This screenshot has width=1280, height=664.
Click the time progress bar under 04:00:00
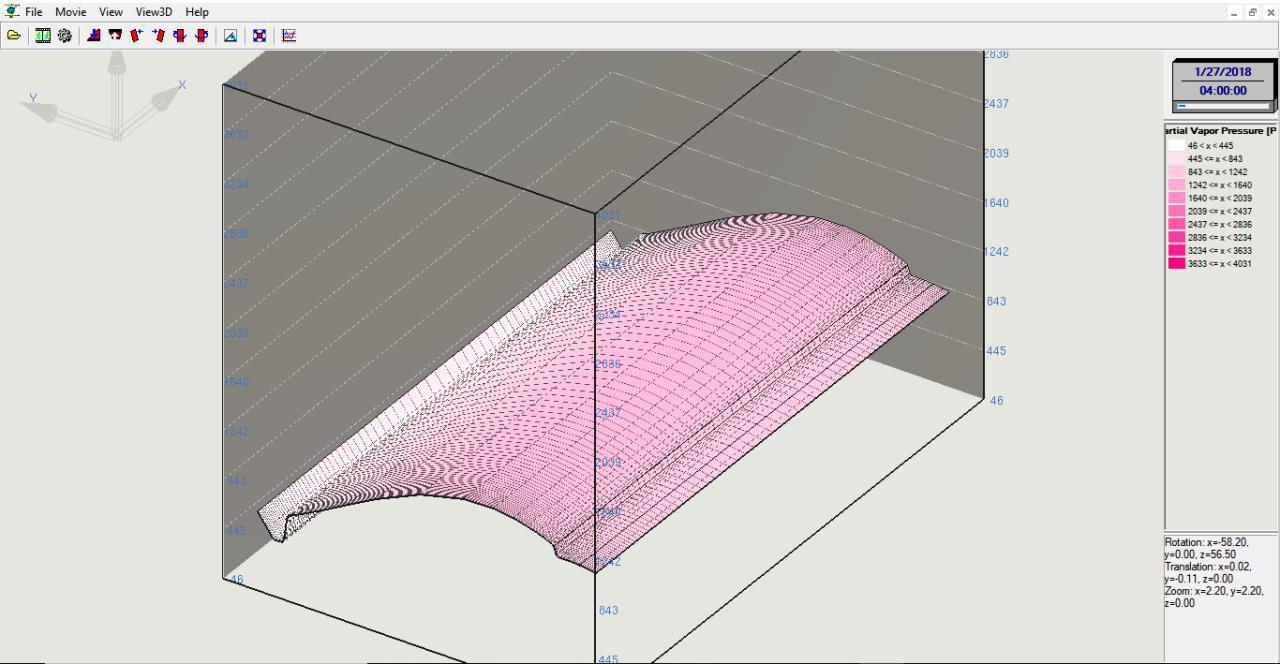(x=1223, y=105)
